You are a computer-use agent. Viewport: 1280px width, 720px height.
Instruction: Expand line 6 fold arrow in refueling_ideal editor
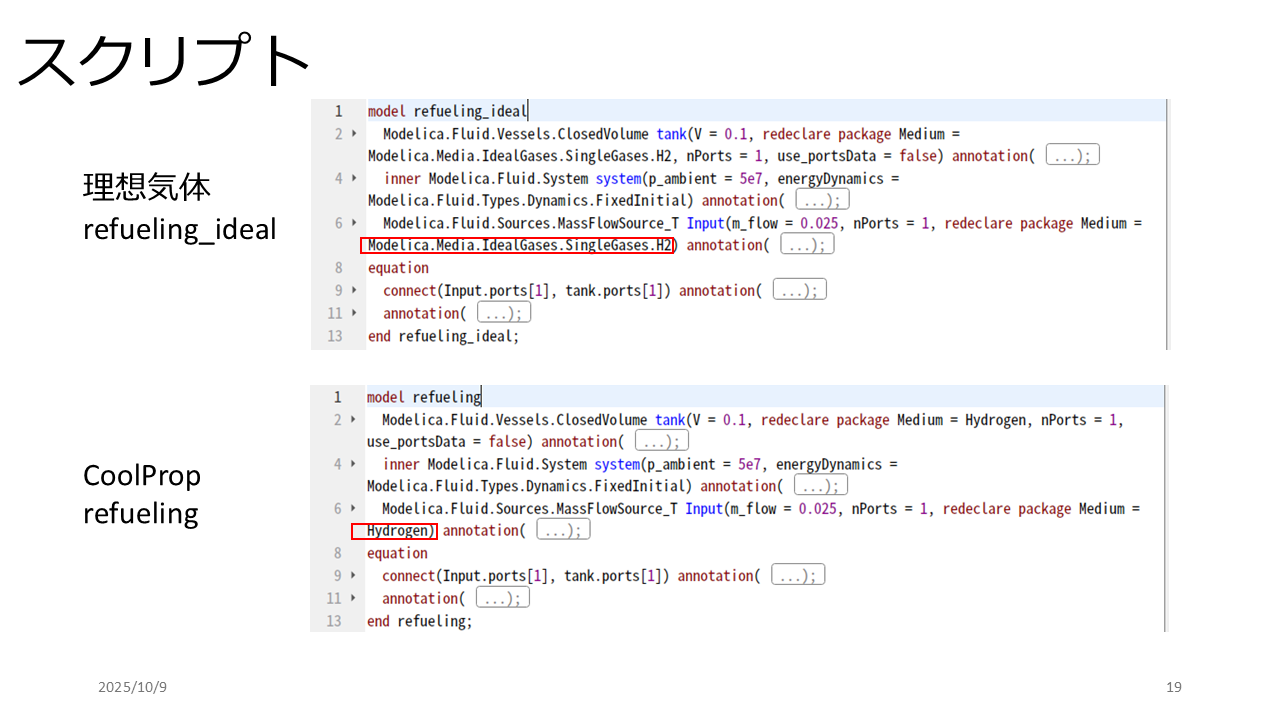pos(354,223)
